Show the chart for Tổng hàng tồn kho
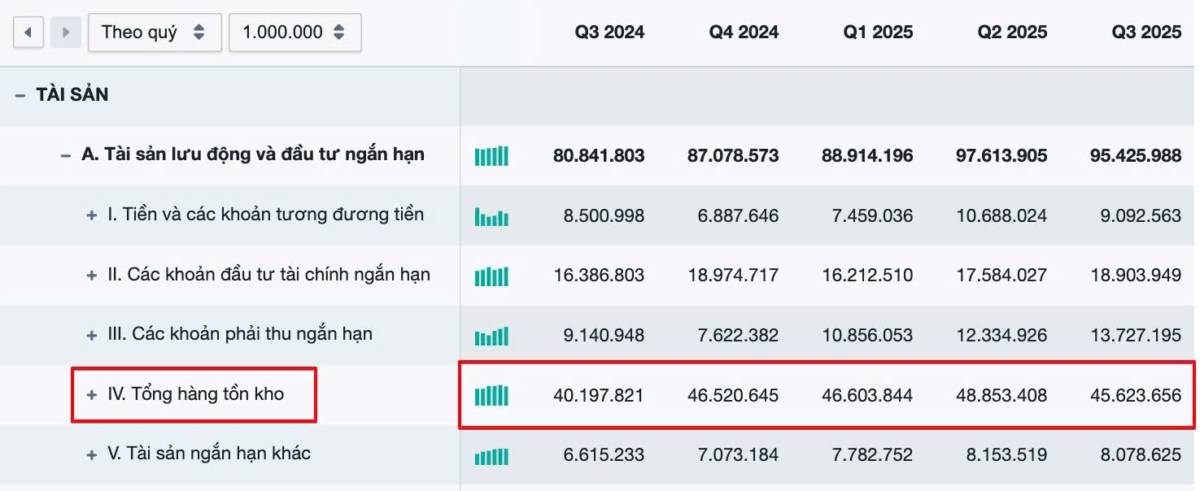Screen dimensions: 1200x491 point(491,396)
